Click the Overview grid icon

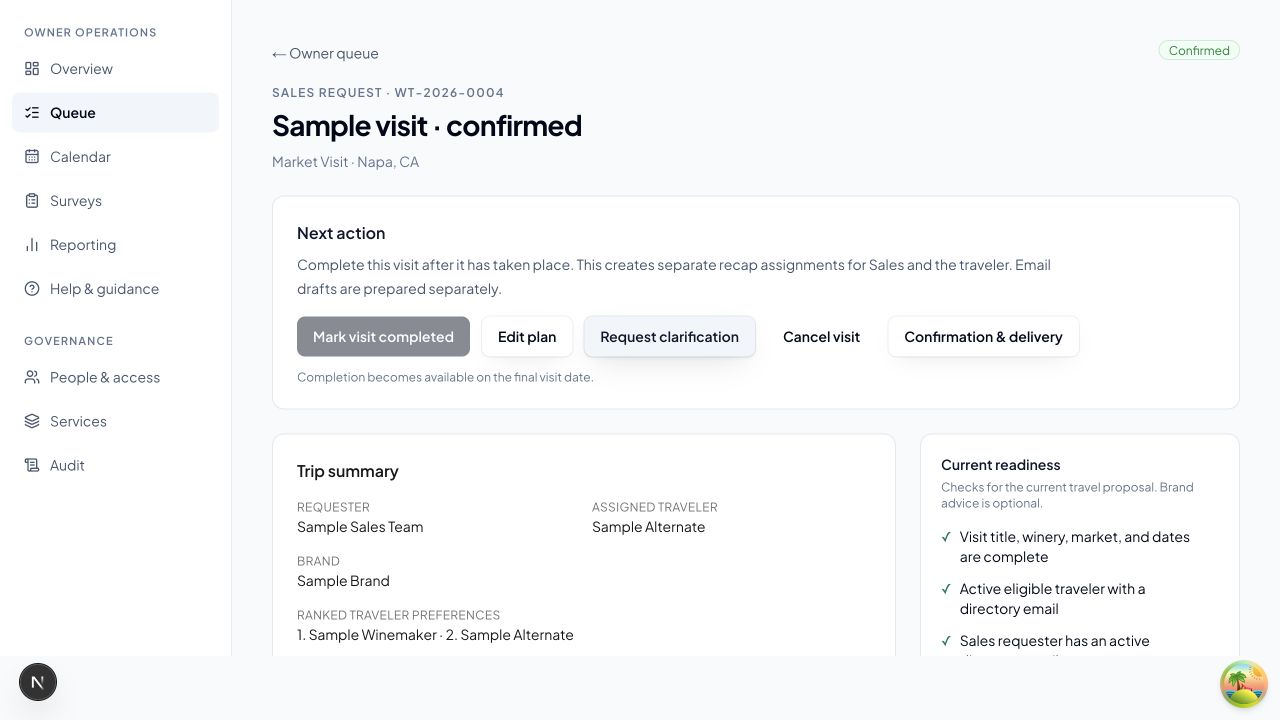32,69
